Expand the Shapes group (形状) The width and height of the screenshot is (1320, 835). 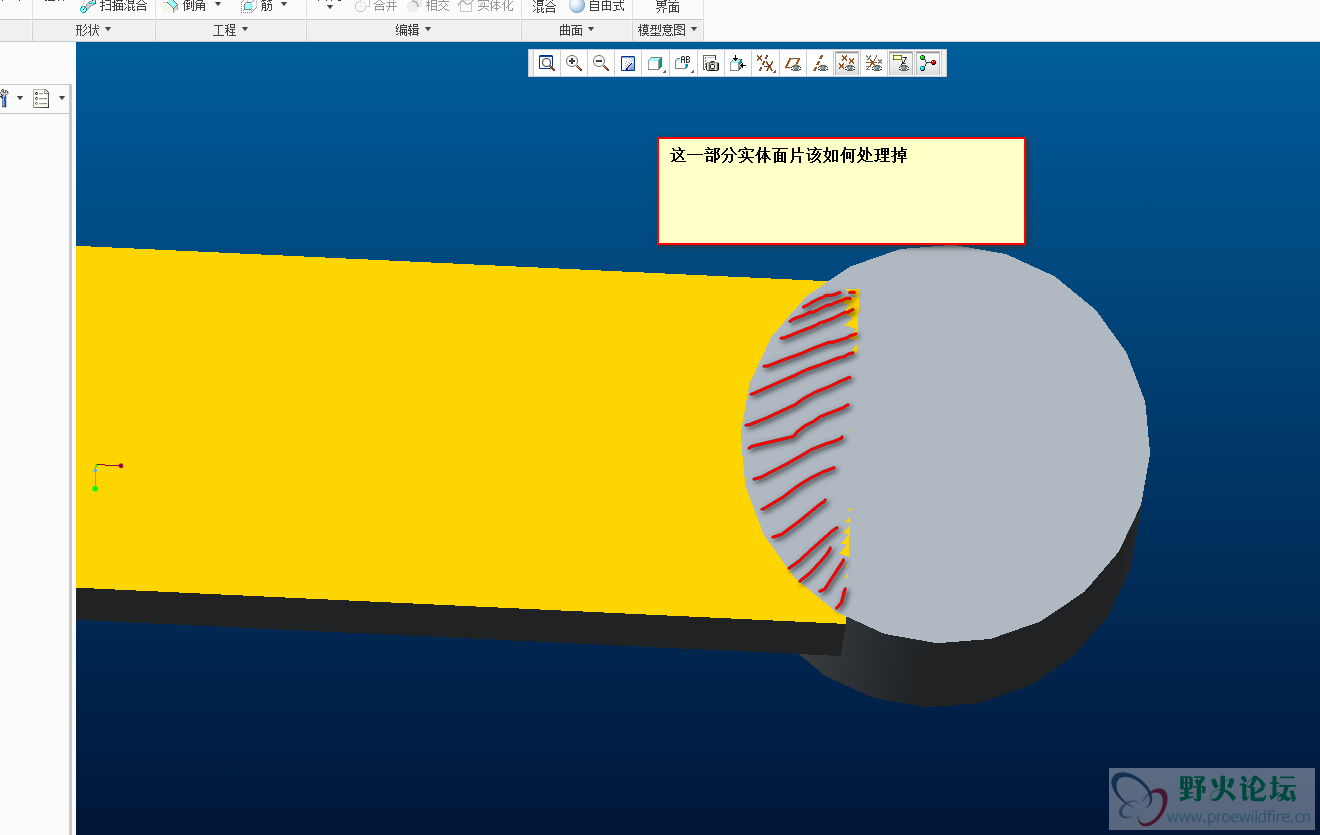pos(94,31)
